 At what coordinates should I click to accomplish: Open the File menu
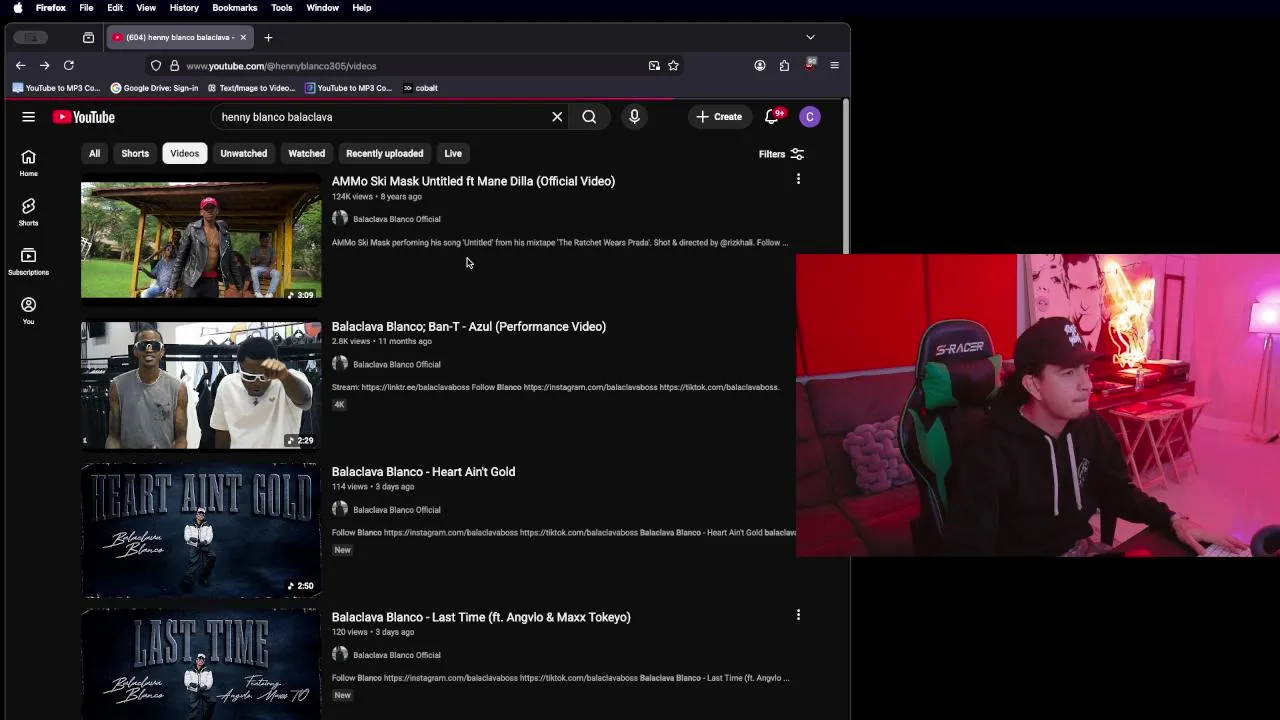click(x=86, y=8)
